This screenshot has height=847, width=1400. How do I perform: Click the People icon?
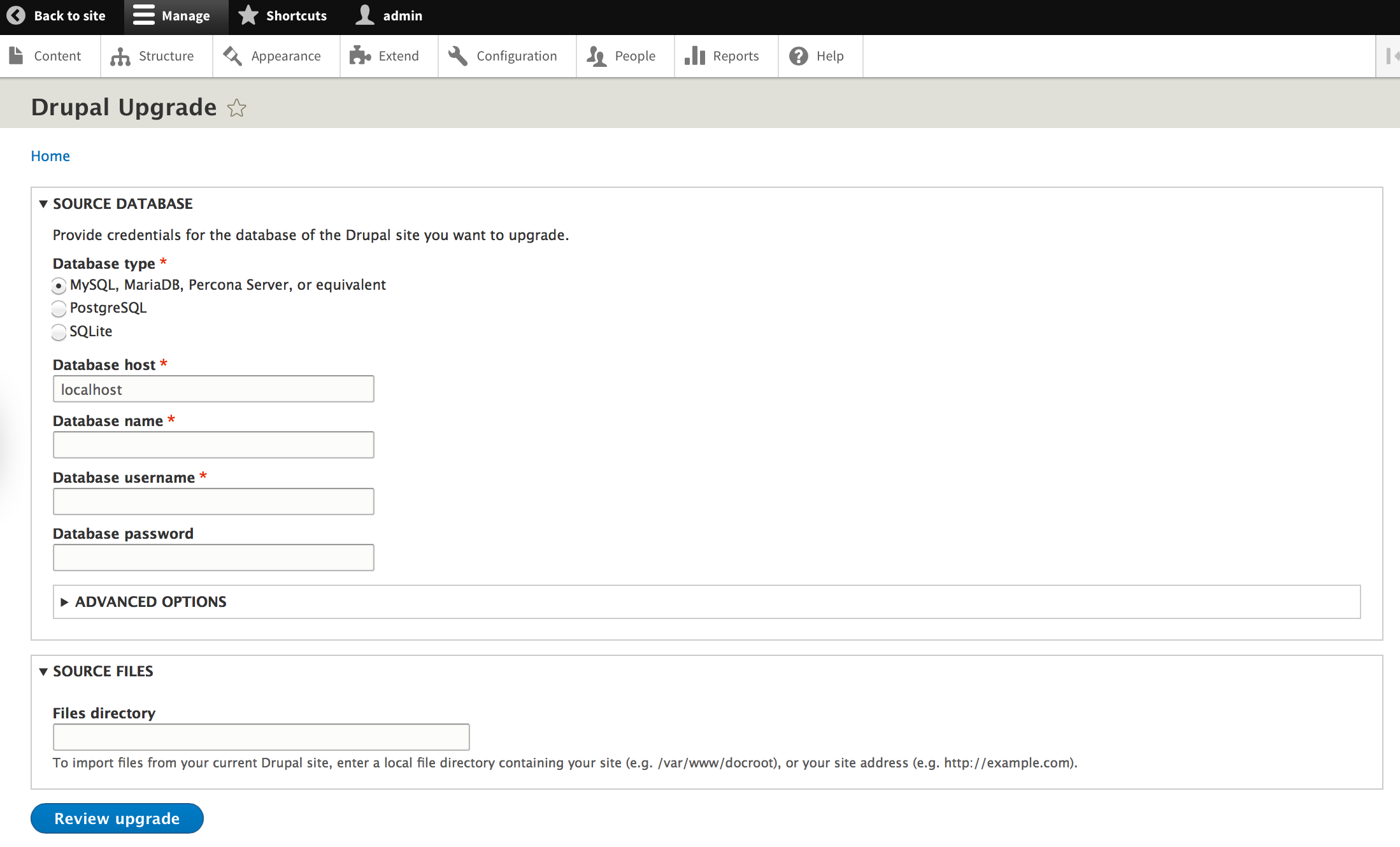[596, 56]
